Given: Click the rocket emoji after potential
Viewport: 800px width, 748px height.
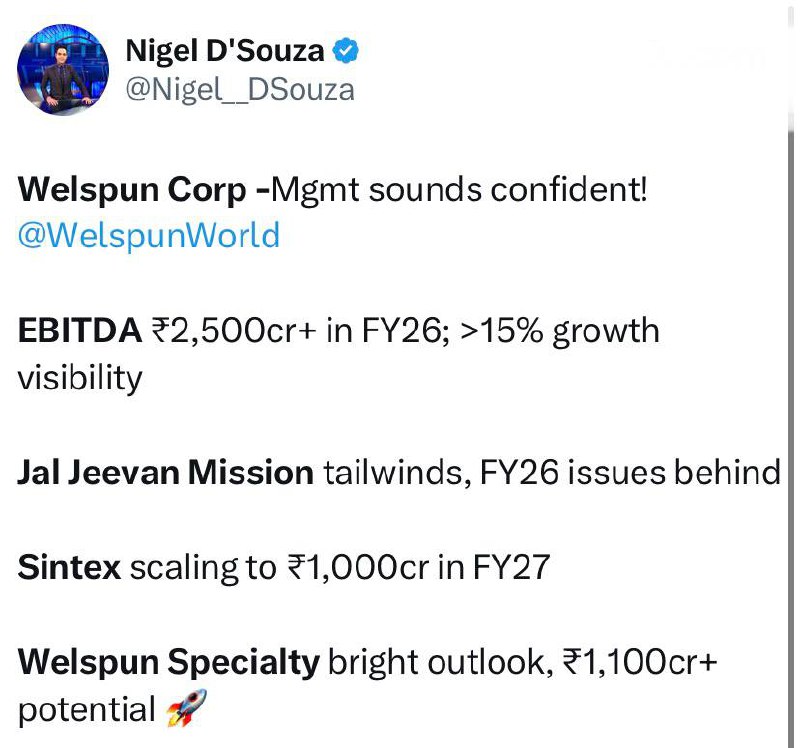Looking at the screenshot, I should coord(187,708).
